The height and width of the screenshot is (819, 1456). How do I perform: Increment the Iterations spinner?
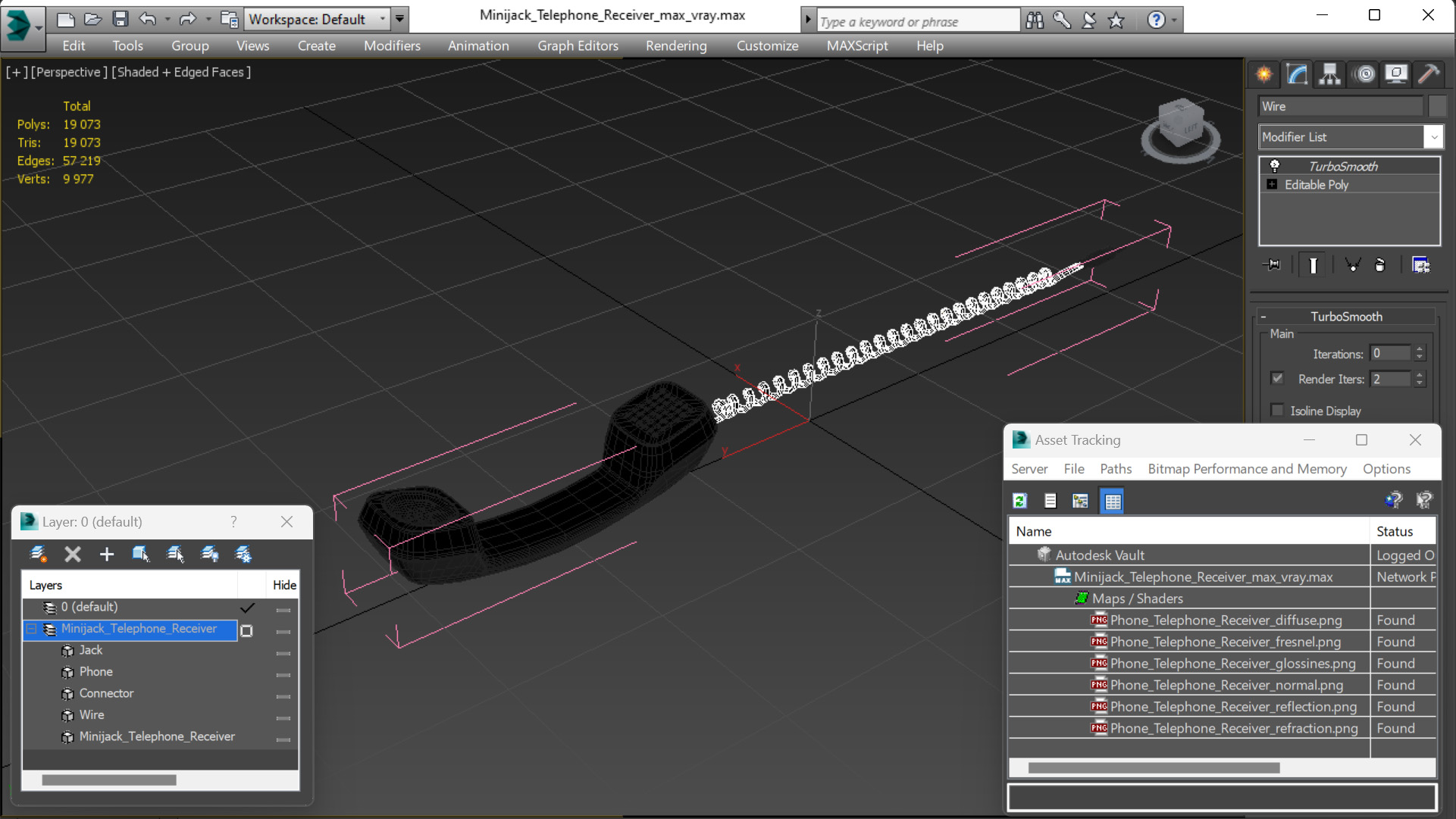(x=1420, y=349)
